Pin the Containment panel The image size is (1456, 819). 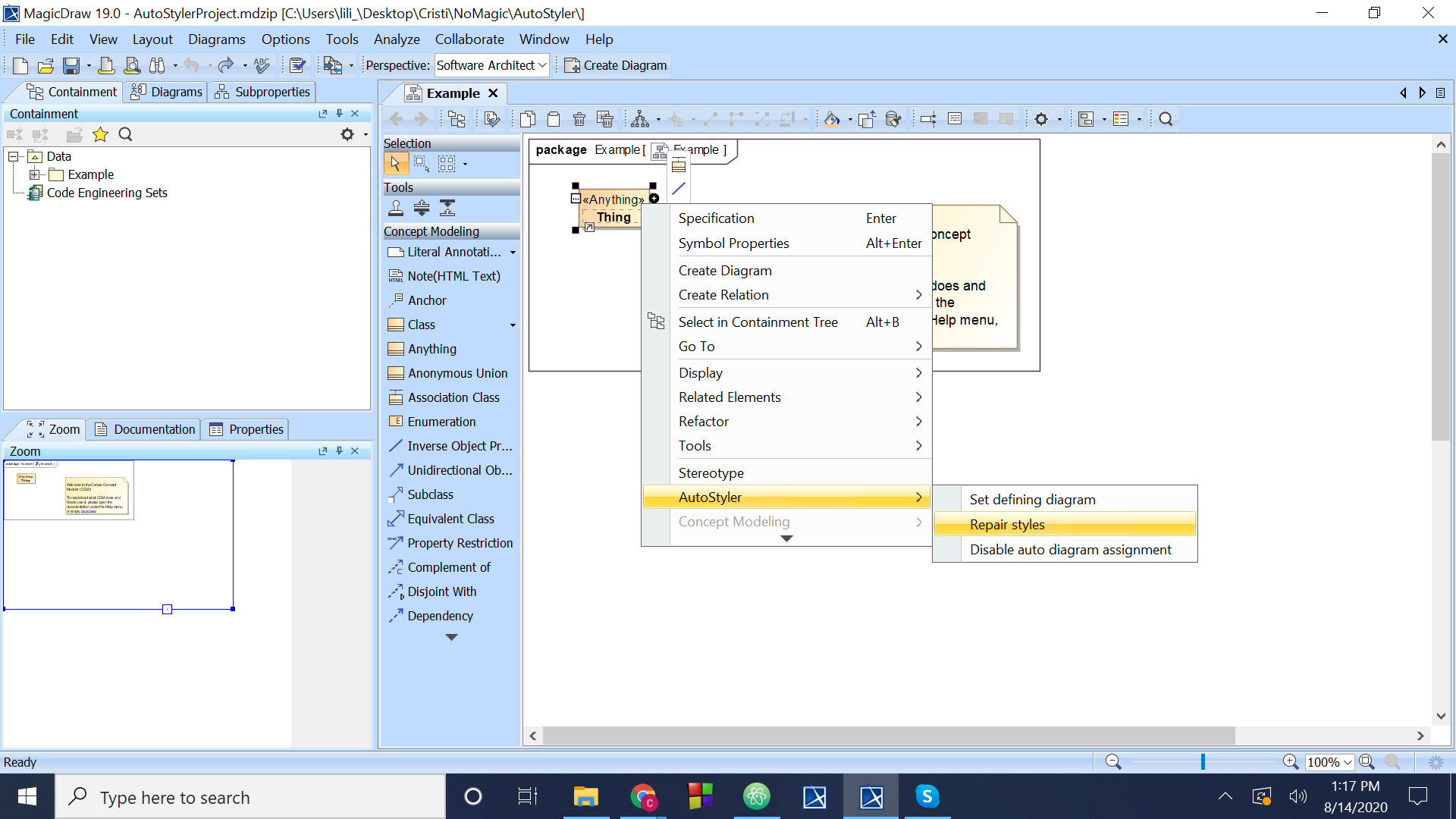point(339,114)
